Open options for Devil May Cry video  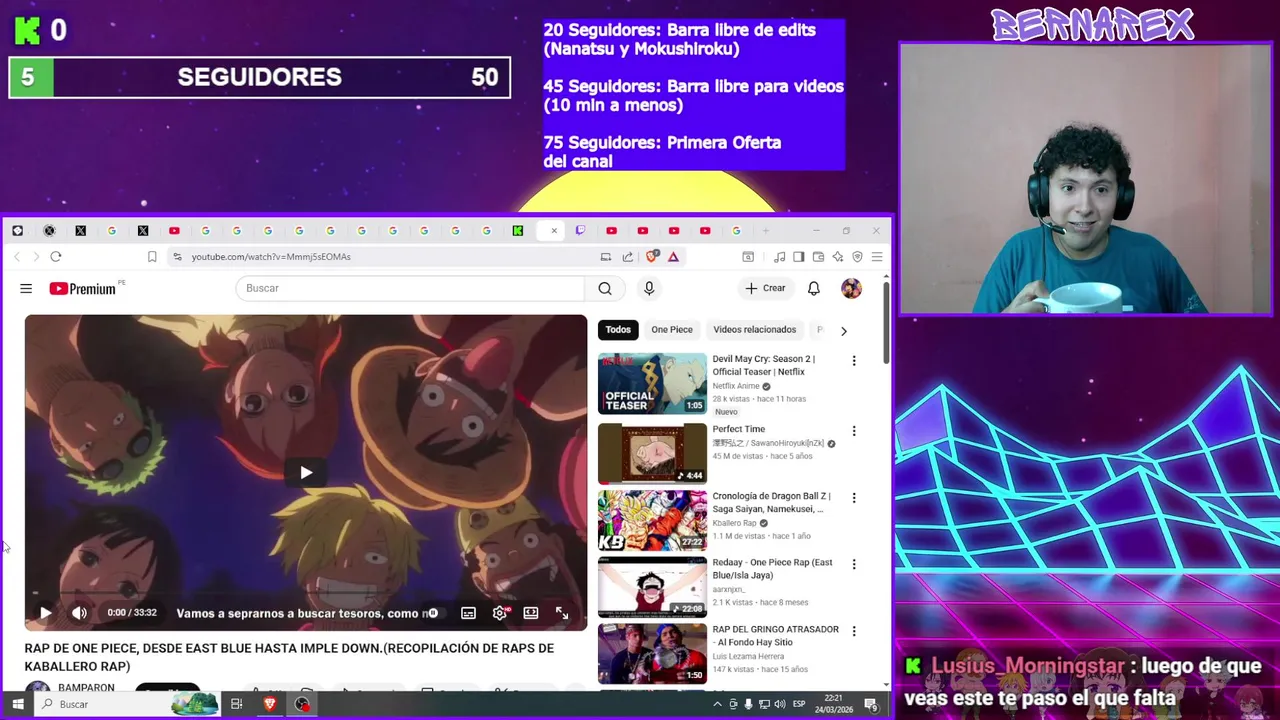point(854,361)
